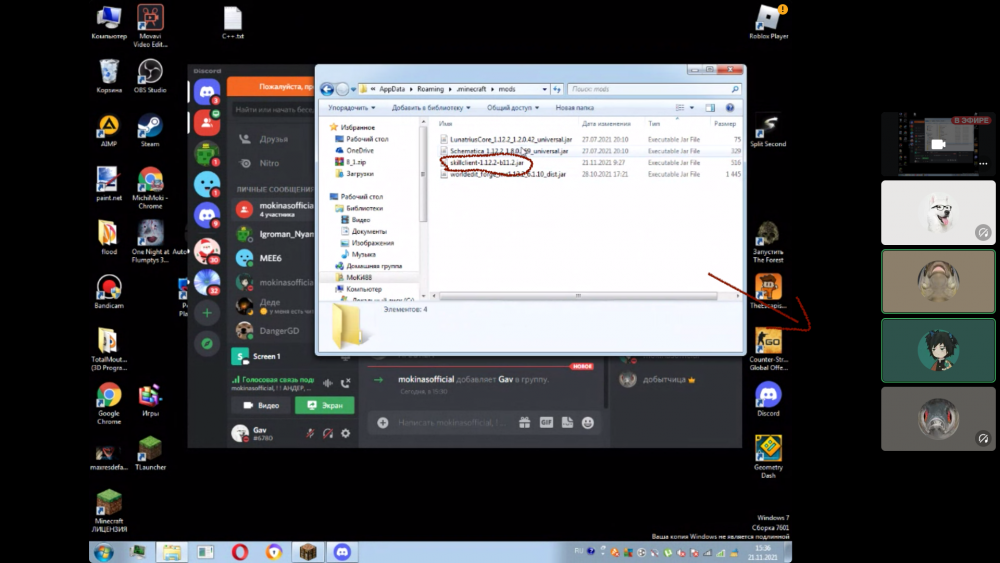Click Opera icon in taskbar
The height and width of the screenshot is (563, 1000).
(240, 552)
